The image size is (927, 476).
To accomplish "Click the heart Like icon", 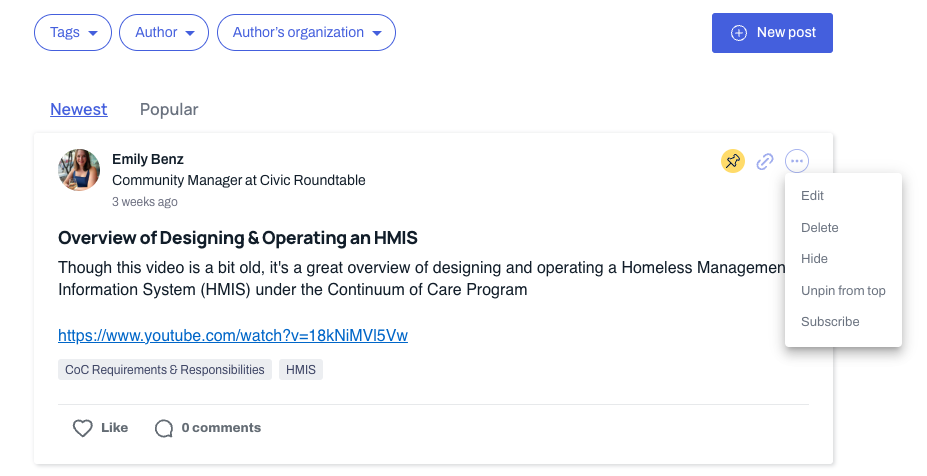I will (x=83, y=428).
